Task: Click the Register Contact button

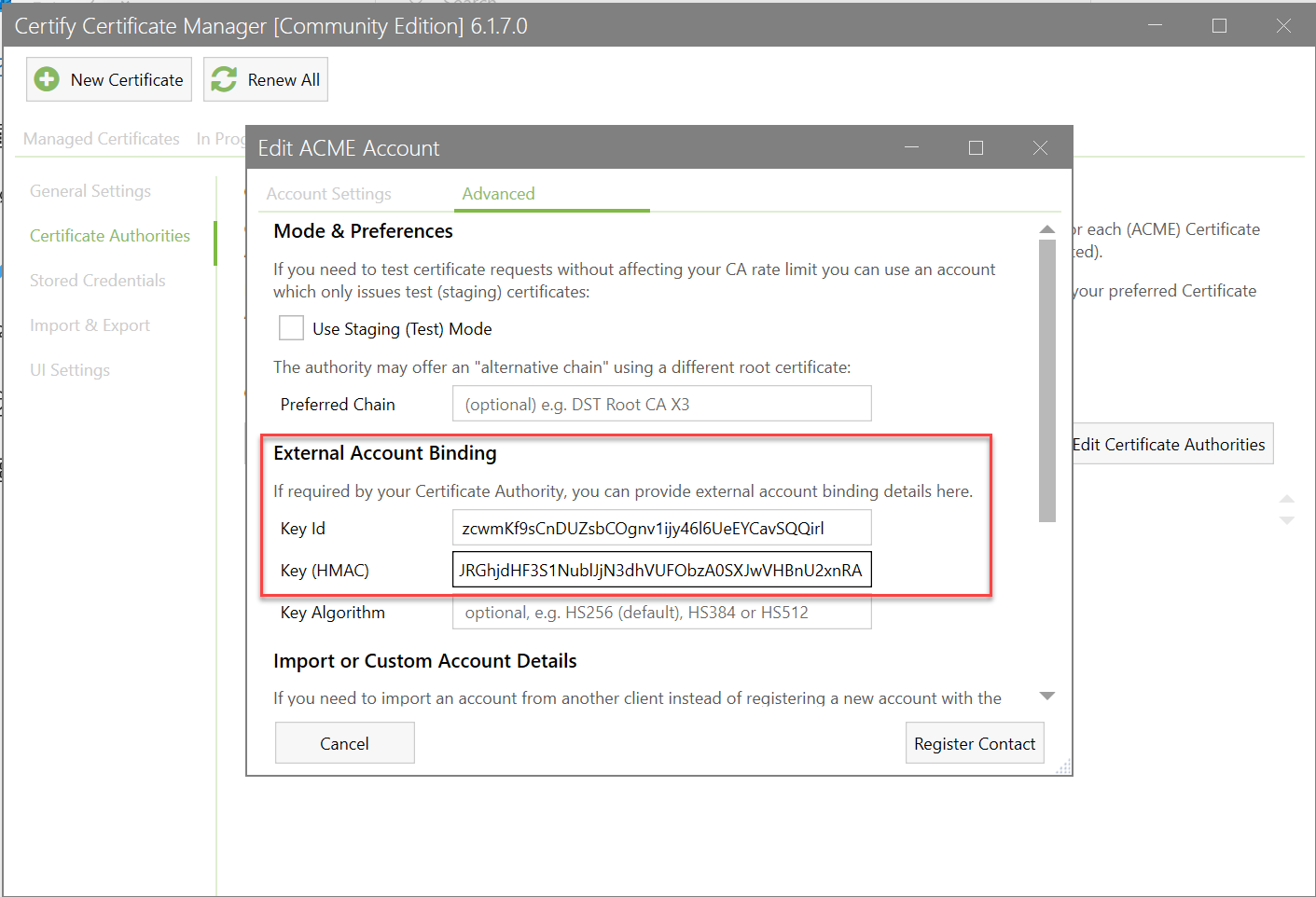Action: pyautogui.click(x=974, y=742)
